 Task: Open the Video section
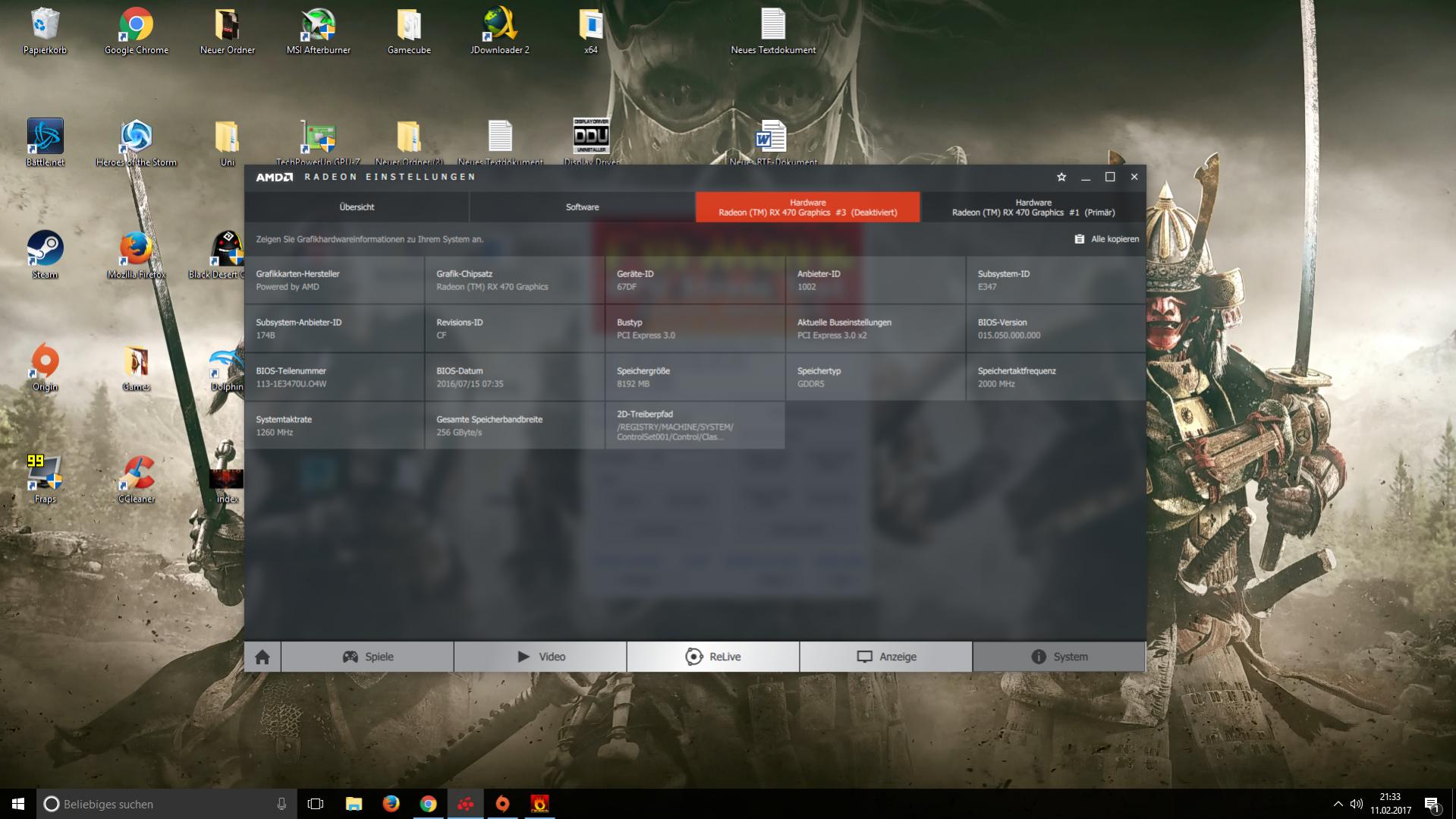coord(540,657)
